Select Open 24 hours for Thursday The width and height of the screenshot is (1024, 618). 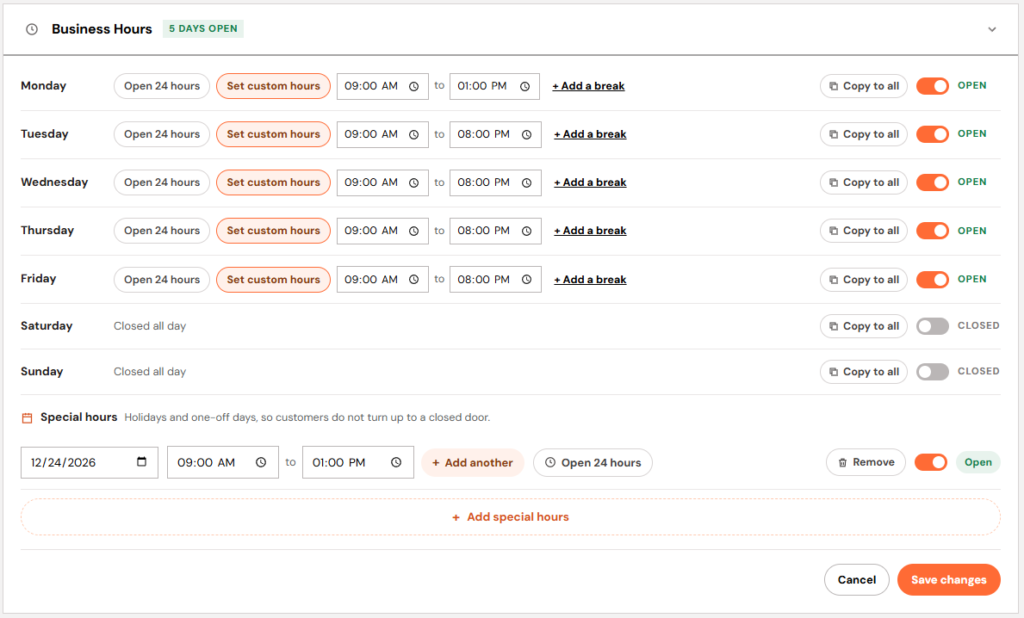pos(162,231)
